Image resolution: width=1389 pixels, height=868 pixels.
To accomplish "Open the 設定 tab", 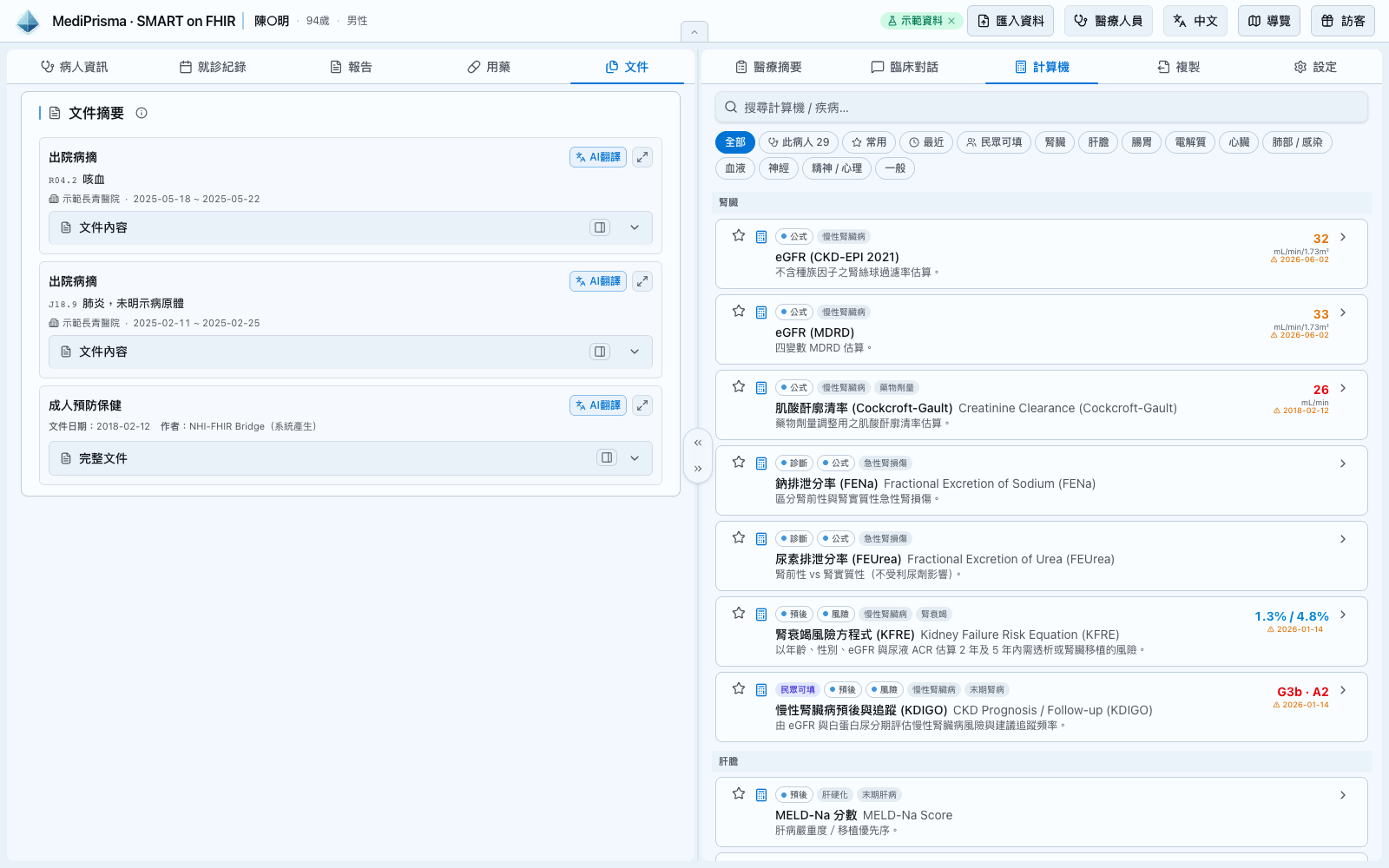I will click(1315, 67).
